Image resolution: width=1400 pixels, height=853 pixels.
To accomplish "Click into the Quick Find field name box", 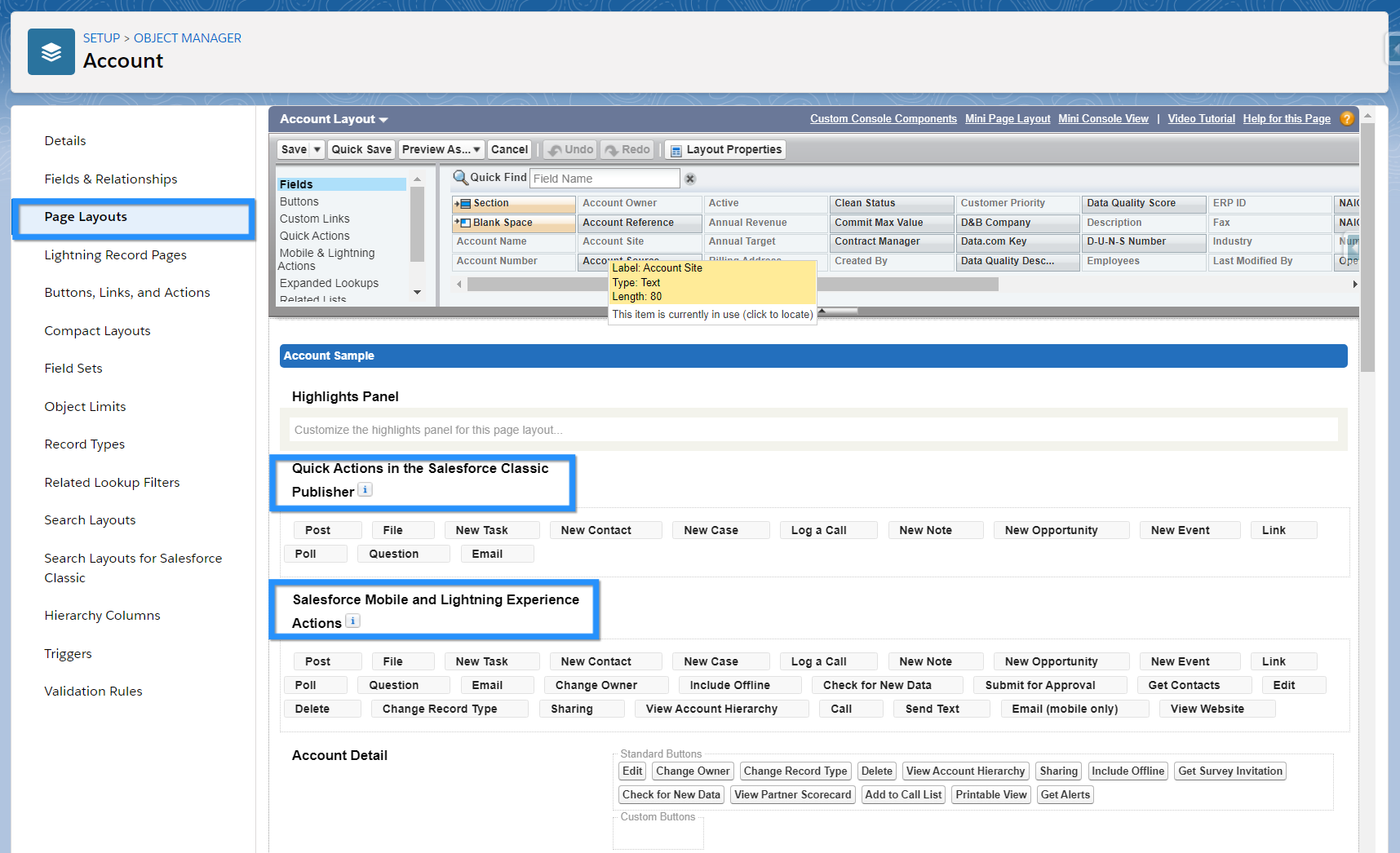I will (604, 179).
